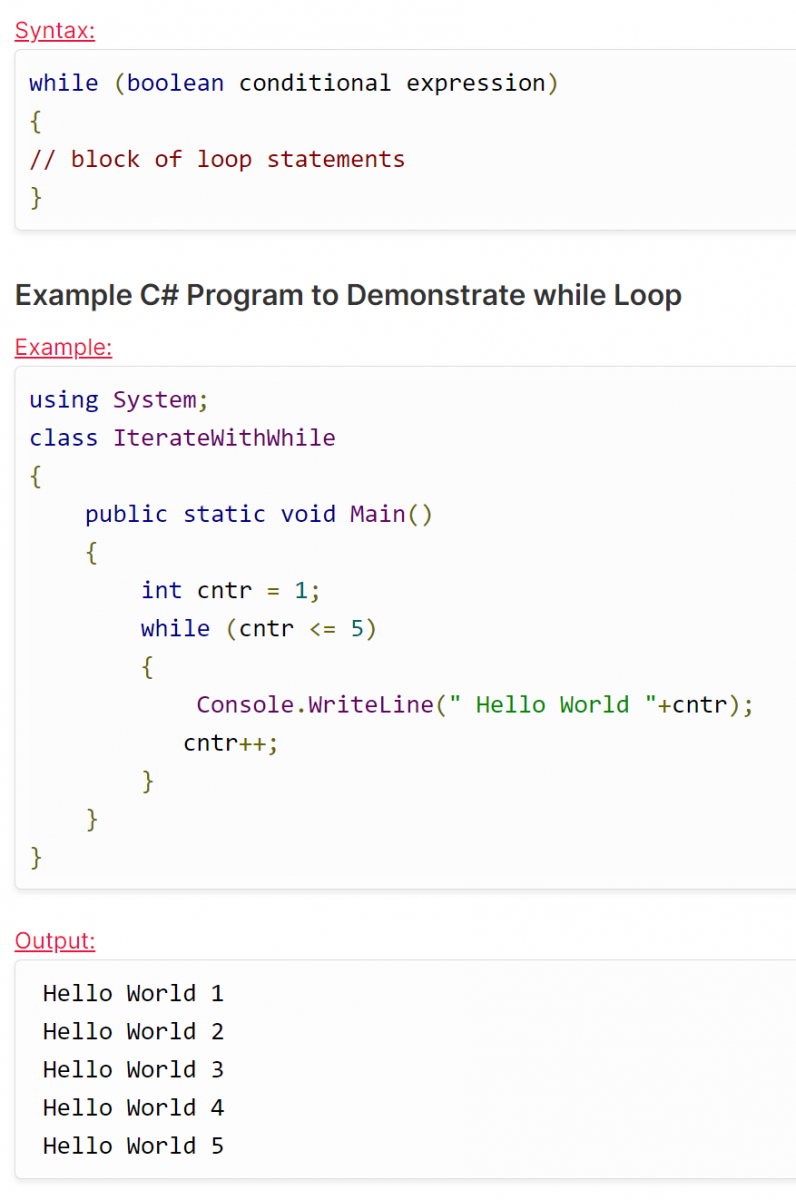Click the line "cntr++;"
Viewport: 796px width, 1200px height.
tap(231, 743)
